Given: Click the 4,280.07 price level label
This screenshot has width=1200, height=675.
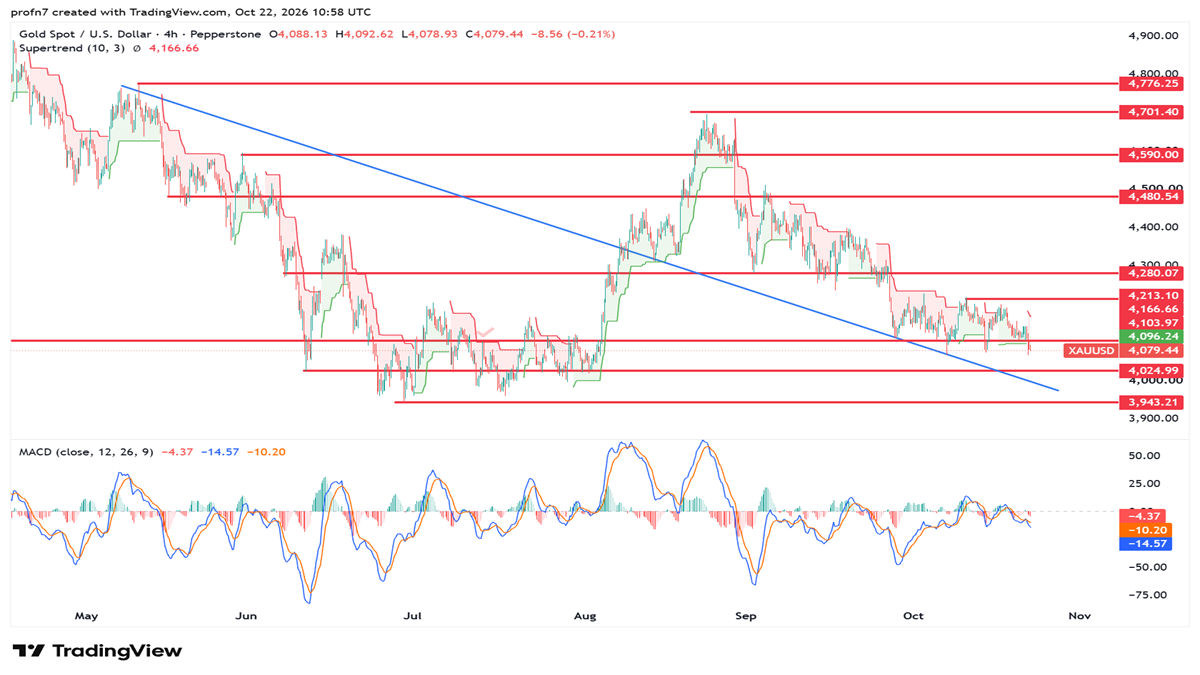Looking at the screenshot, I should click(x=1154, y=273).
